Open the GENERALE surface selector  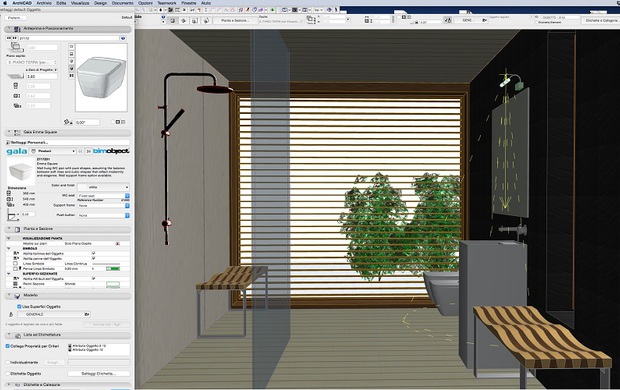pyautogui.click(x=54, y=314)
